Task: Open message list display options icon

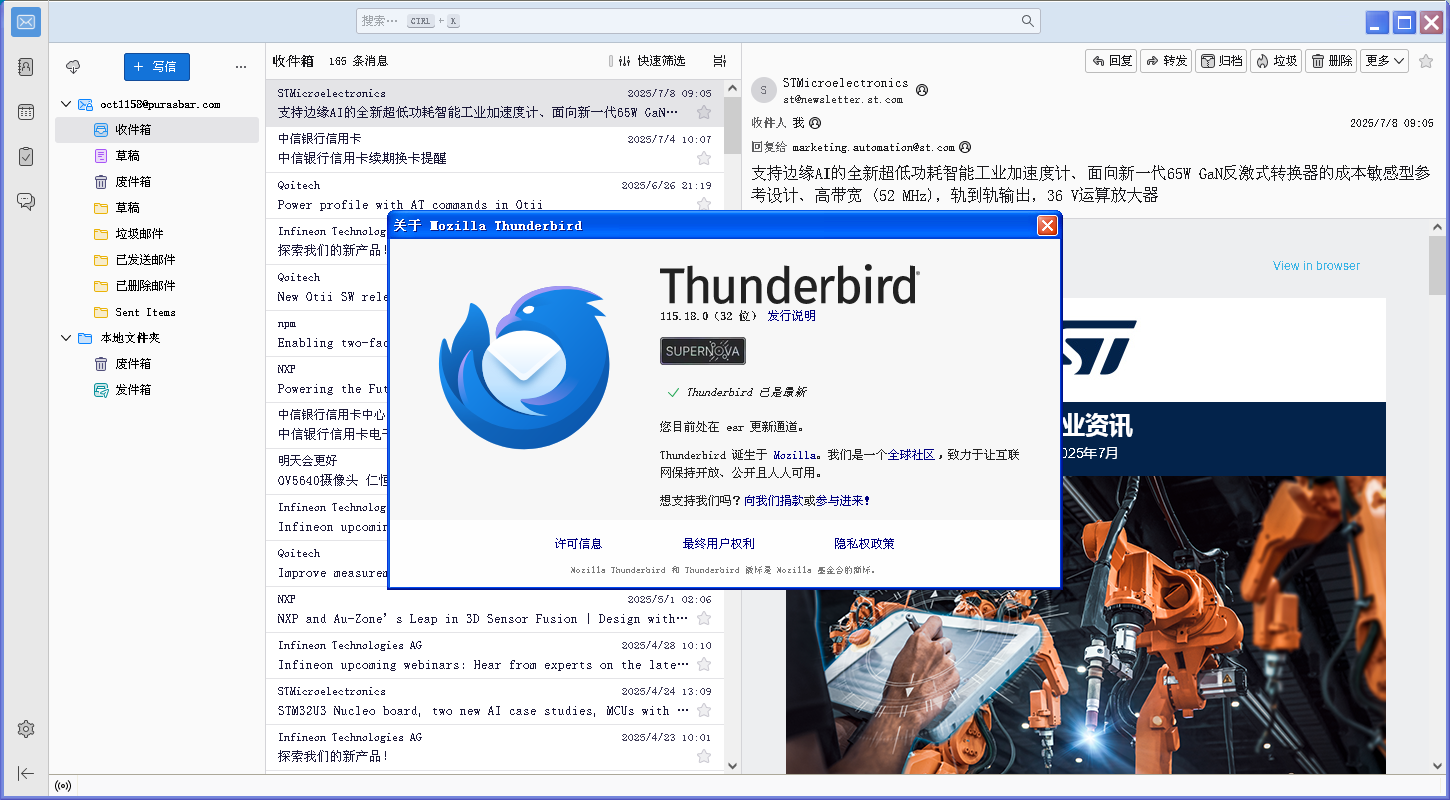Action: coord(720,61)
